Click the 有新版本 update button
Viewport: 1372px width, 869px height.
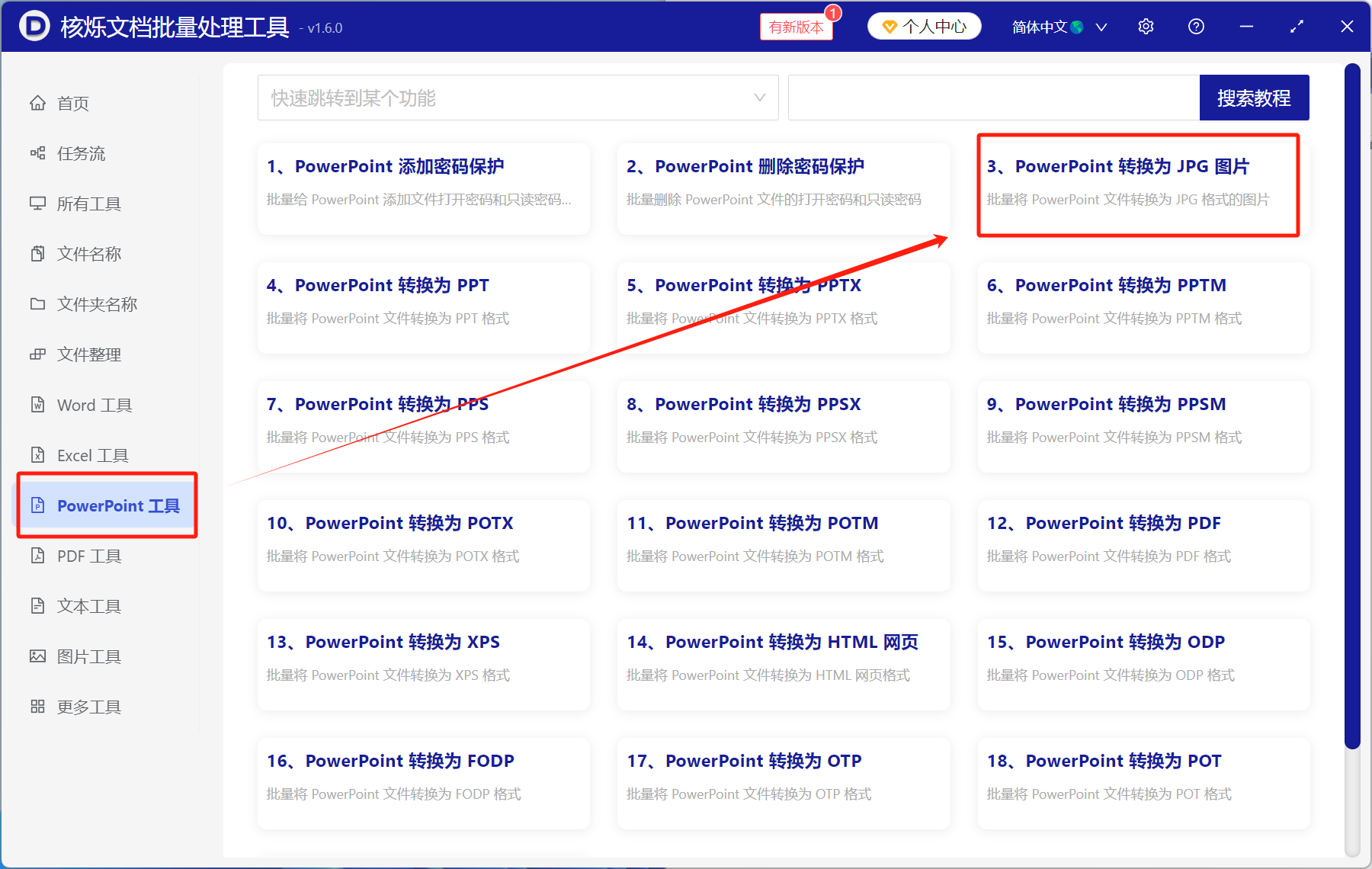(x=797, y=27)
